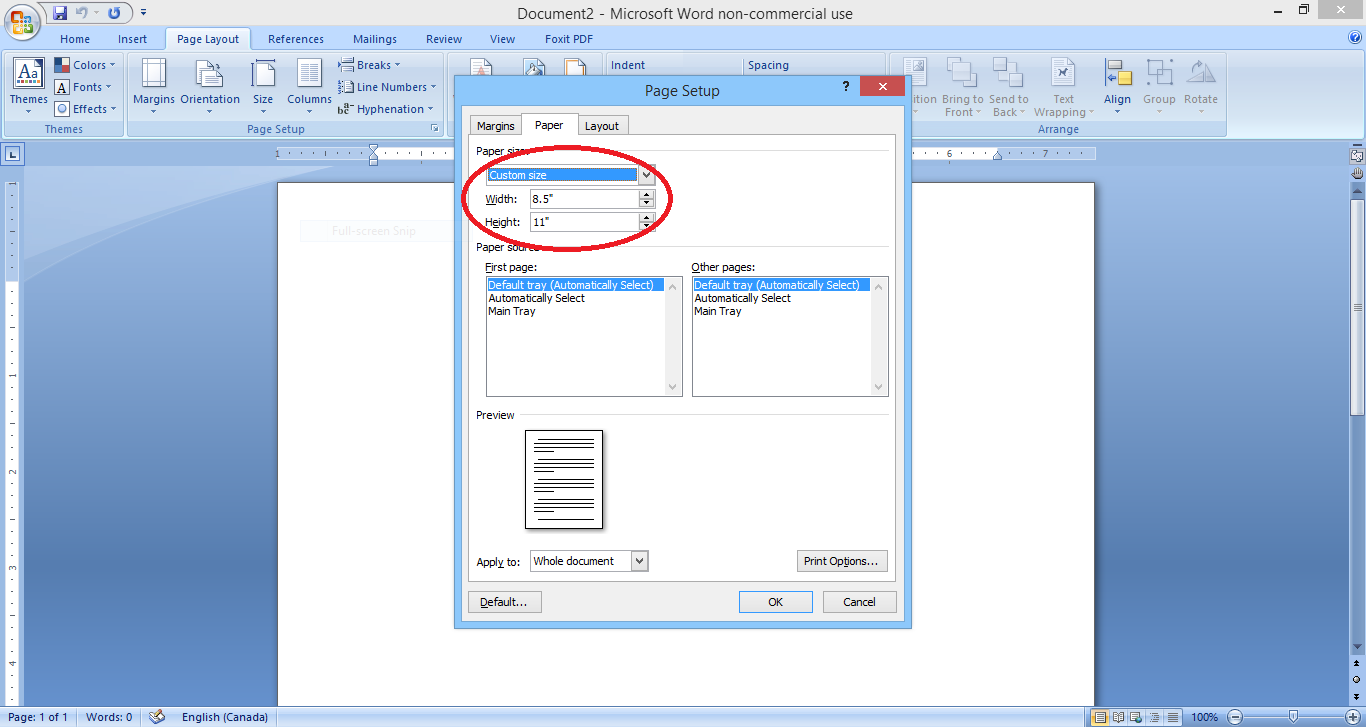
Task: Click the Office button
Action: (x=21, y=22)
